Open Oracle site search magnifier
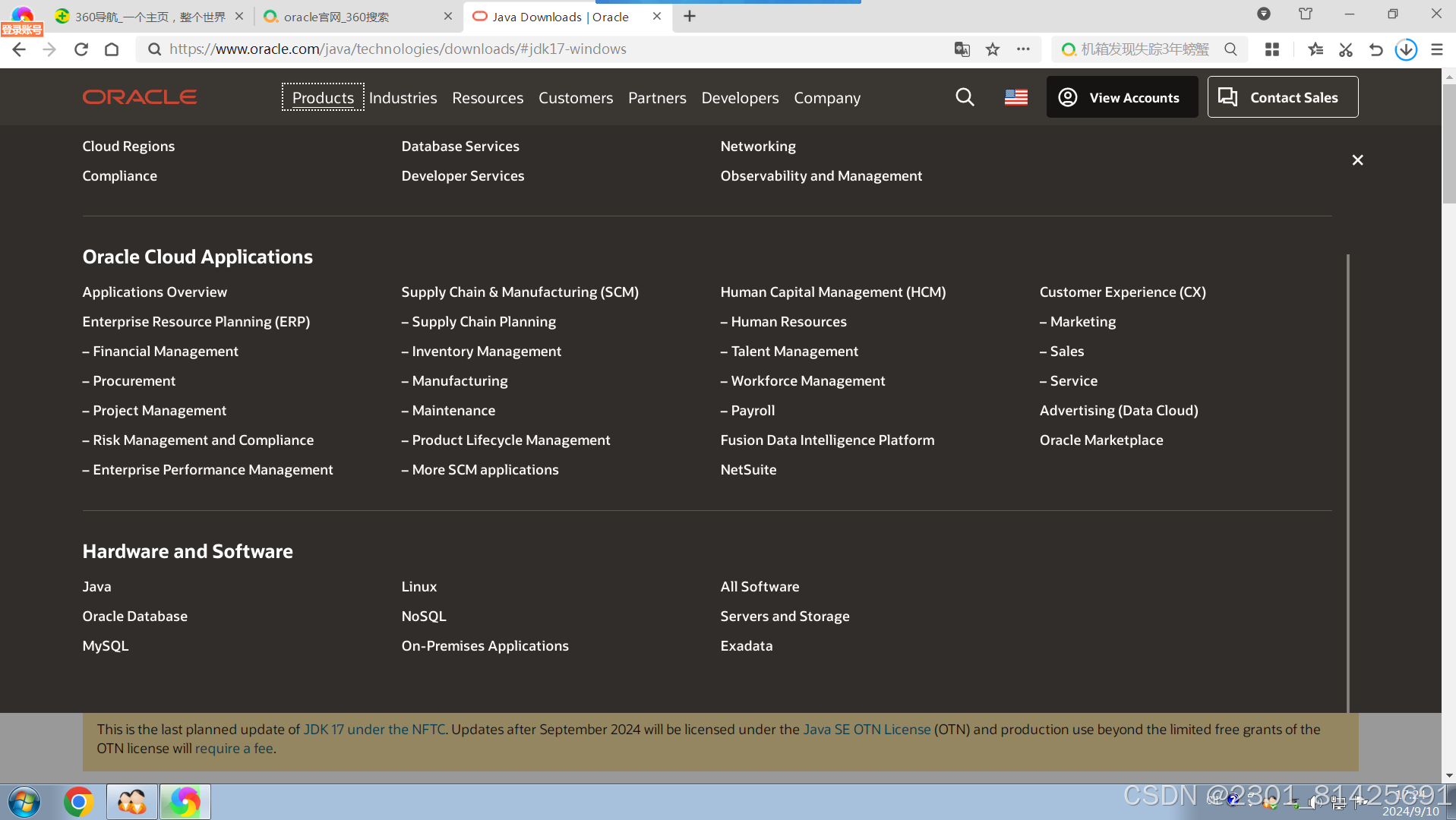 point(965,97)
